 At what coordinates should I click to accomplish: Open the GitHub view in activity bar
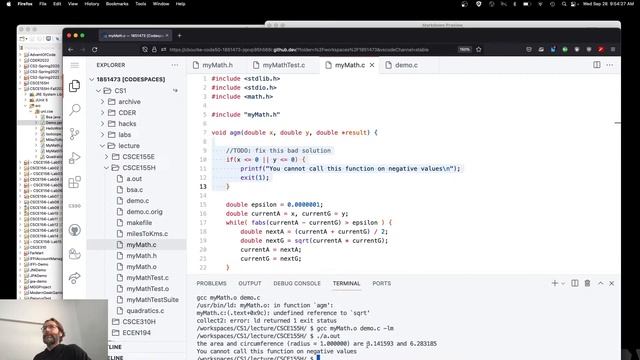74,230
